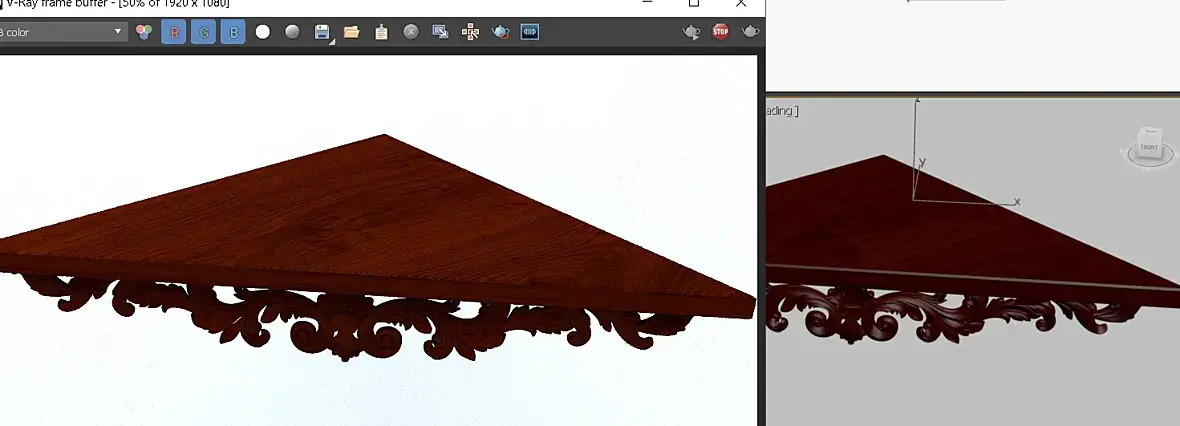Load image with the folder icon
The width and height of the screenshot is (1180, 426).
(x=351, y=32)
